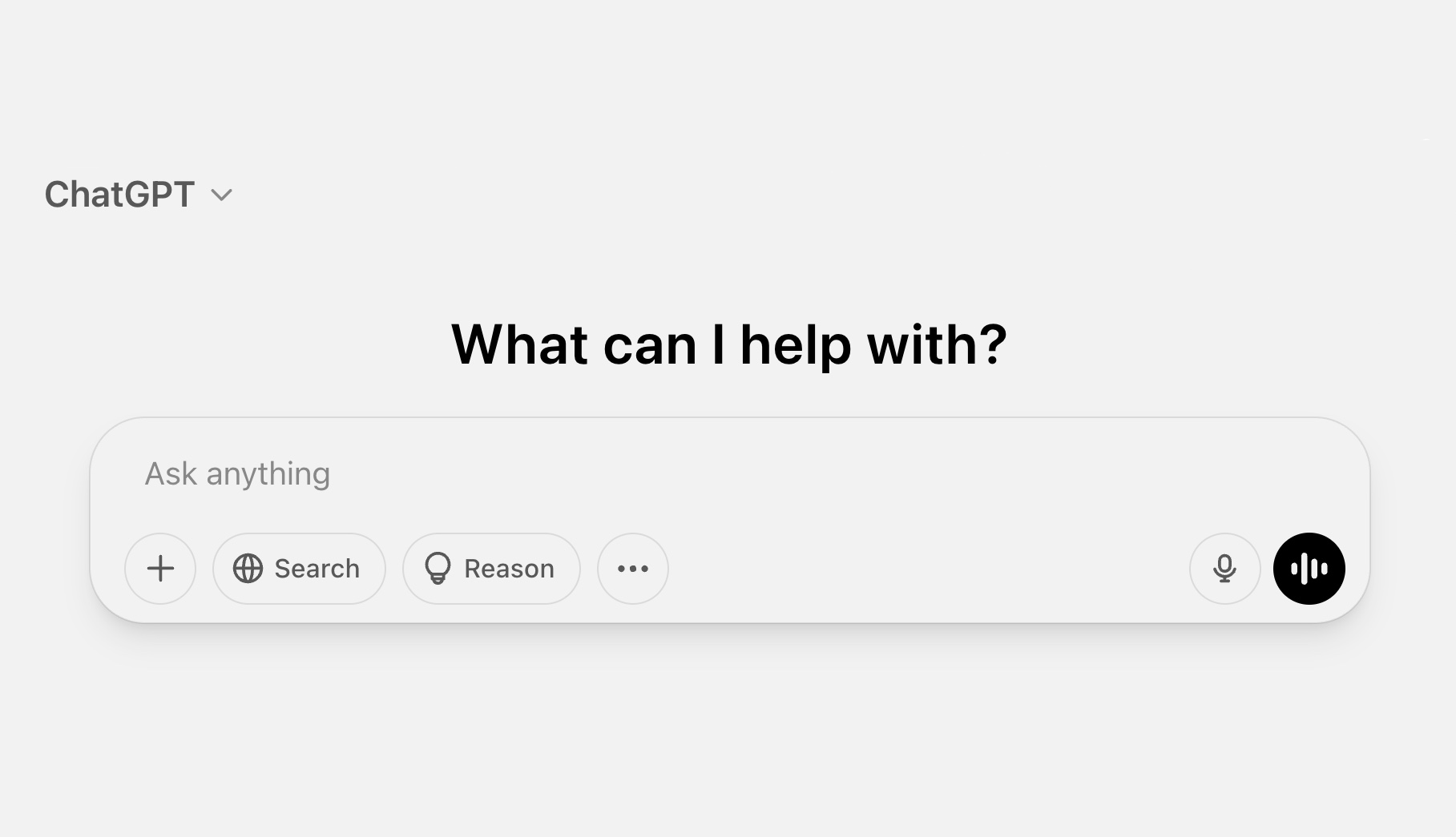Activate the voice conversation button
Viewport: 1456px width, 837px height.
pos(1309,569)
